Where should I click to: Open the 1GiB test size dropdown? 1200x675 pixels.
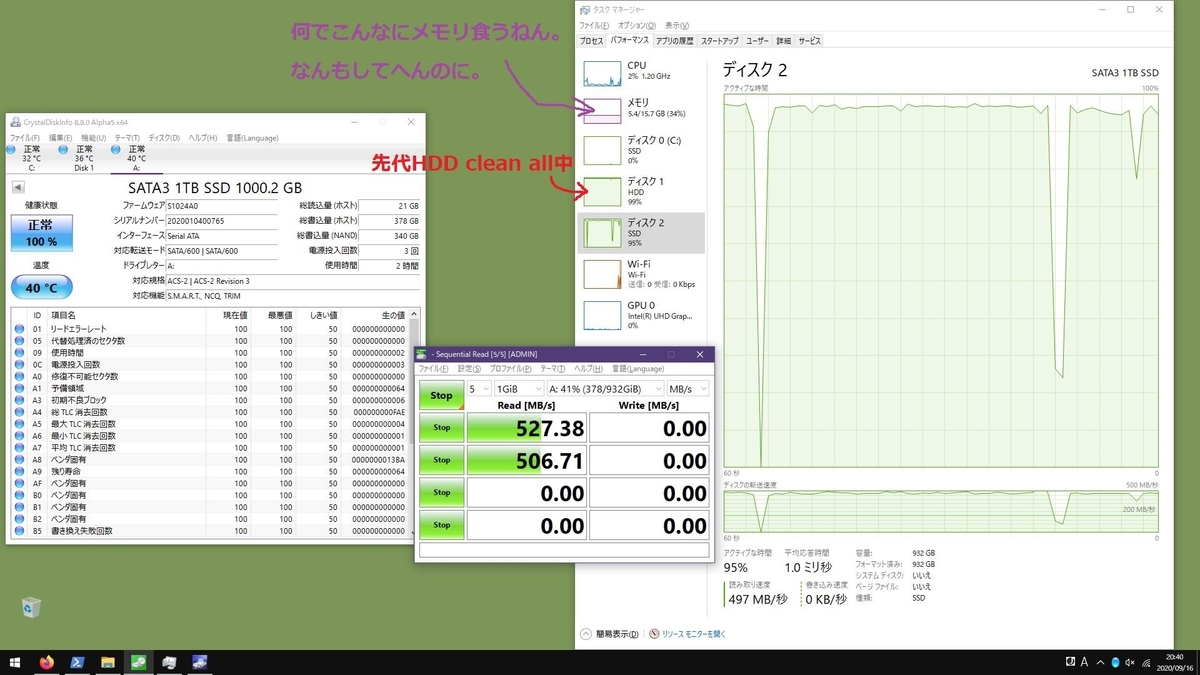tap(519, 388)
